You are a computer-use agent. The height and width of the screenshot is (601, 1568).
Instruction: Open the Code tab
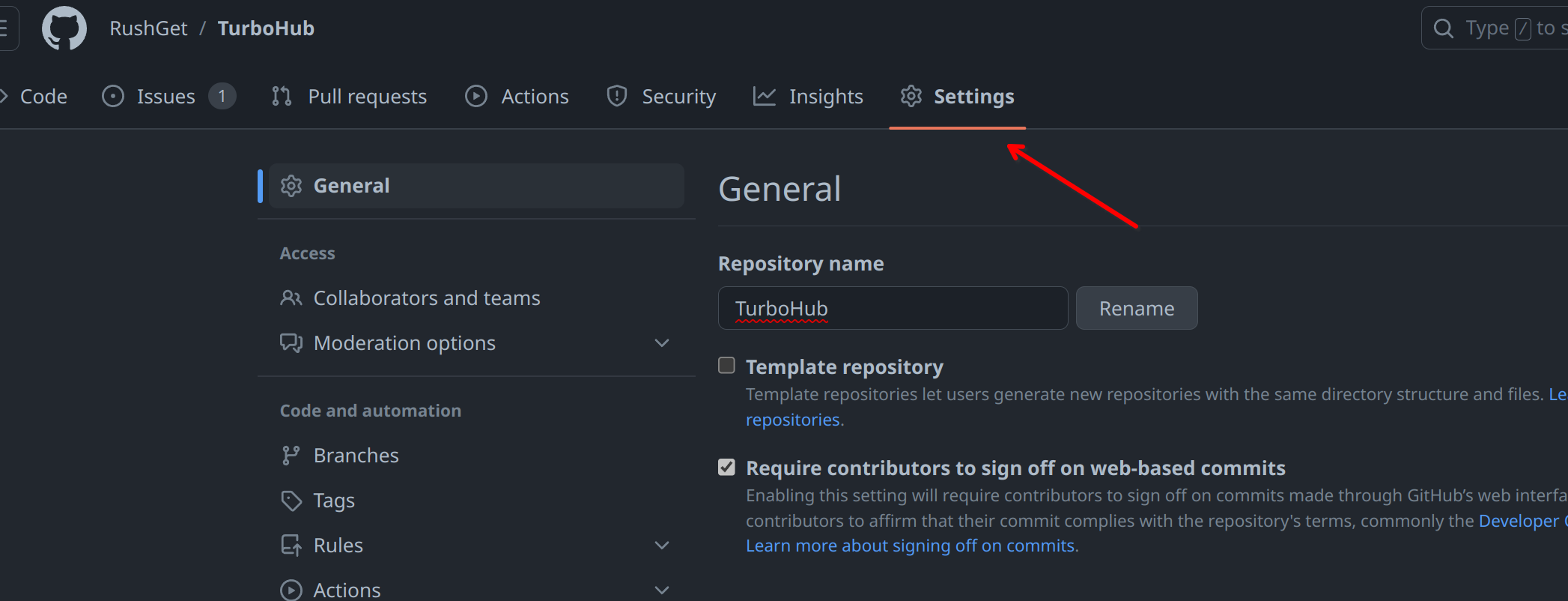click(36, 96)
